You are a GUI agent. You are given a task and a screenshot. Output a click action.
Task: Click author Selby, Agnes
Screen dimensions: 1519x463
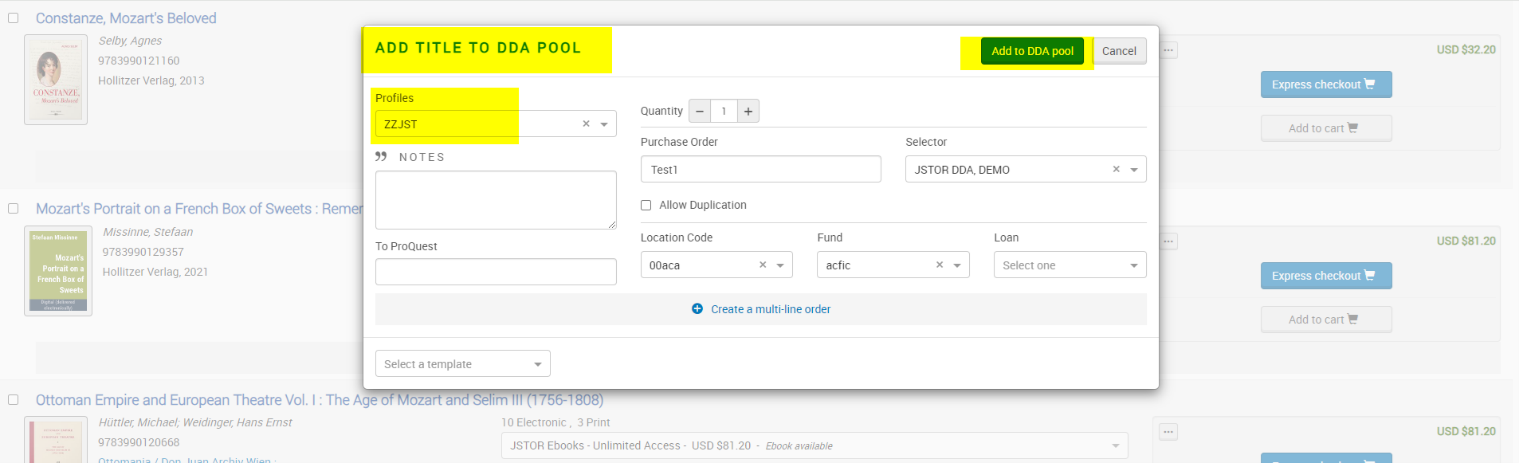130,41
